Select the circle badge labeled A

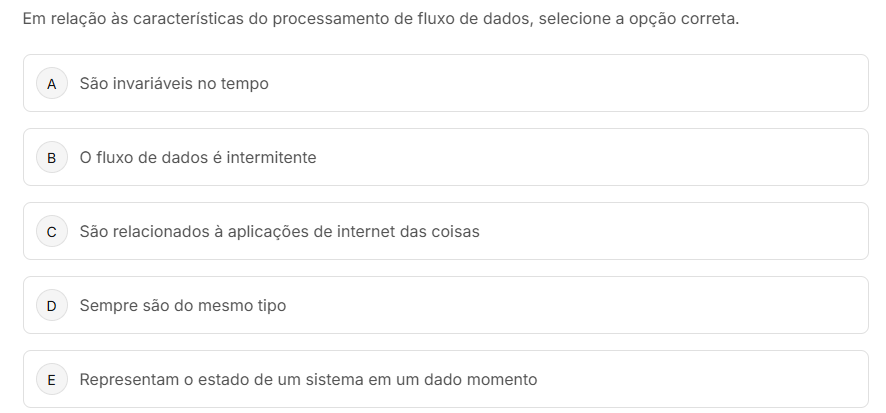pos(51,84)
